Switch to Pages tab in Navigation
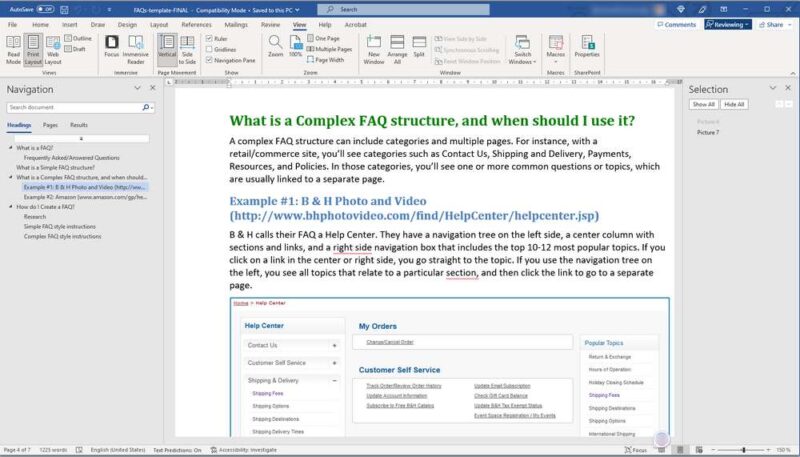The image size is (800, 457). click(50, 125)
